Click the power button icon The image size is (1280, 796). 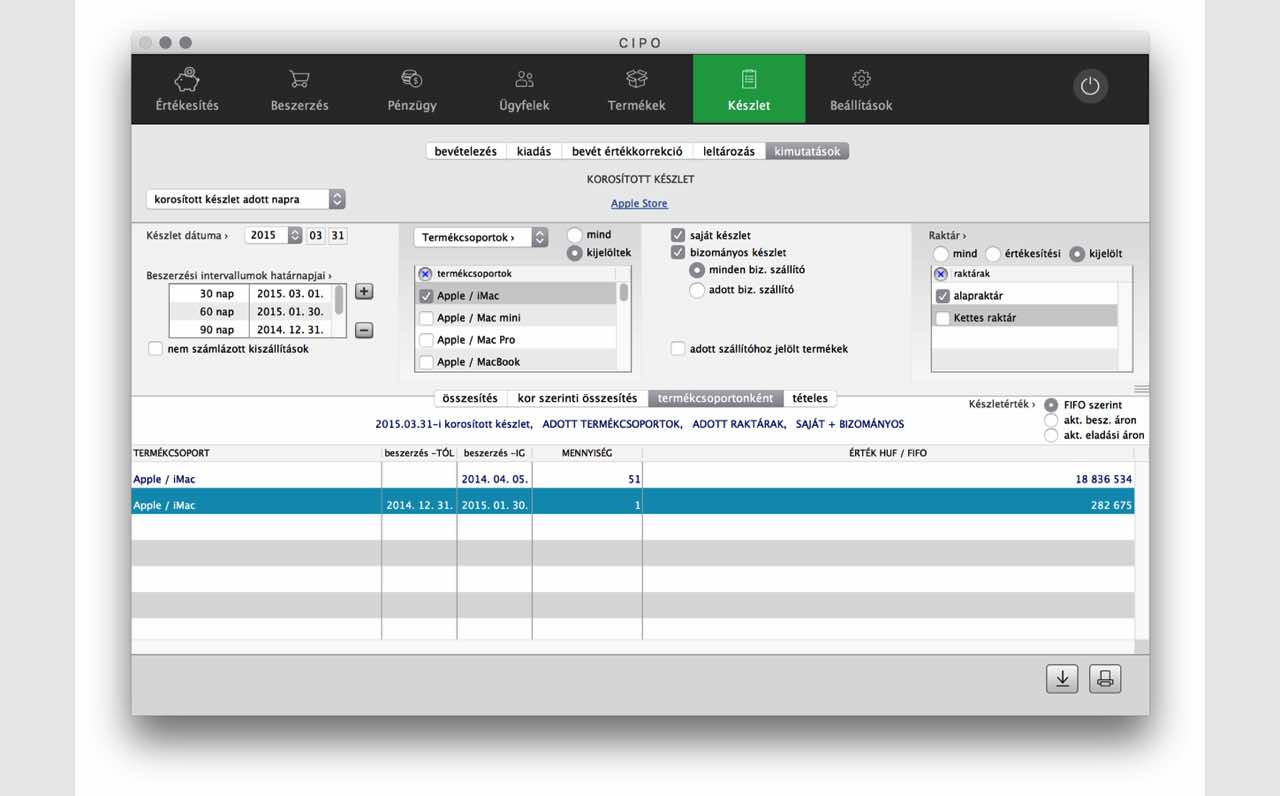pos(1090,87)
